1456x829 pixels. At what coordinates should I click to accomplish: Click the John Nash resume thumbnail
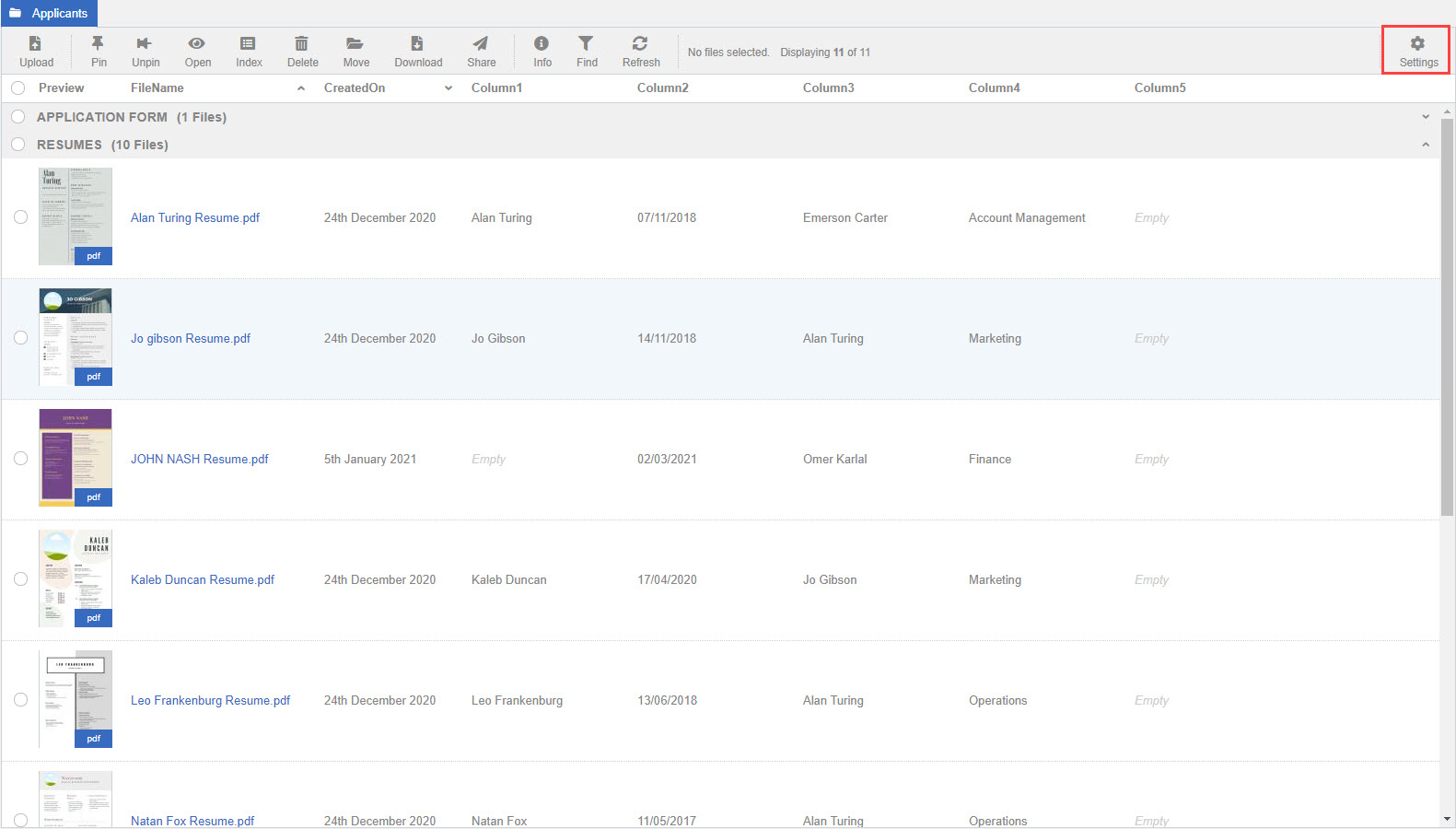click(76, 458)
